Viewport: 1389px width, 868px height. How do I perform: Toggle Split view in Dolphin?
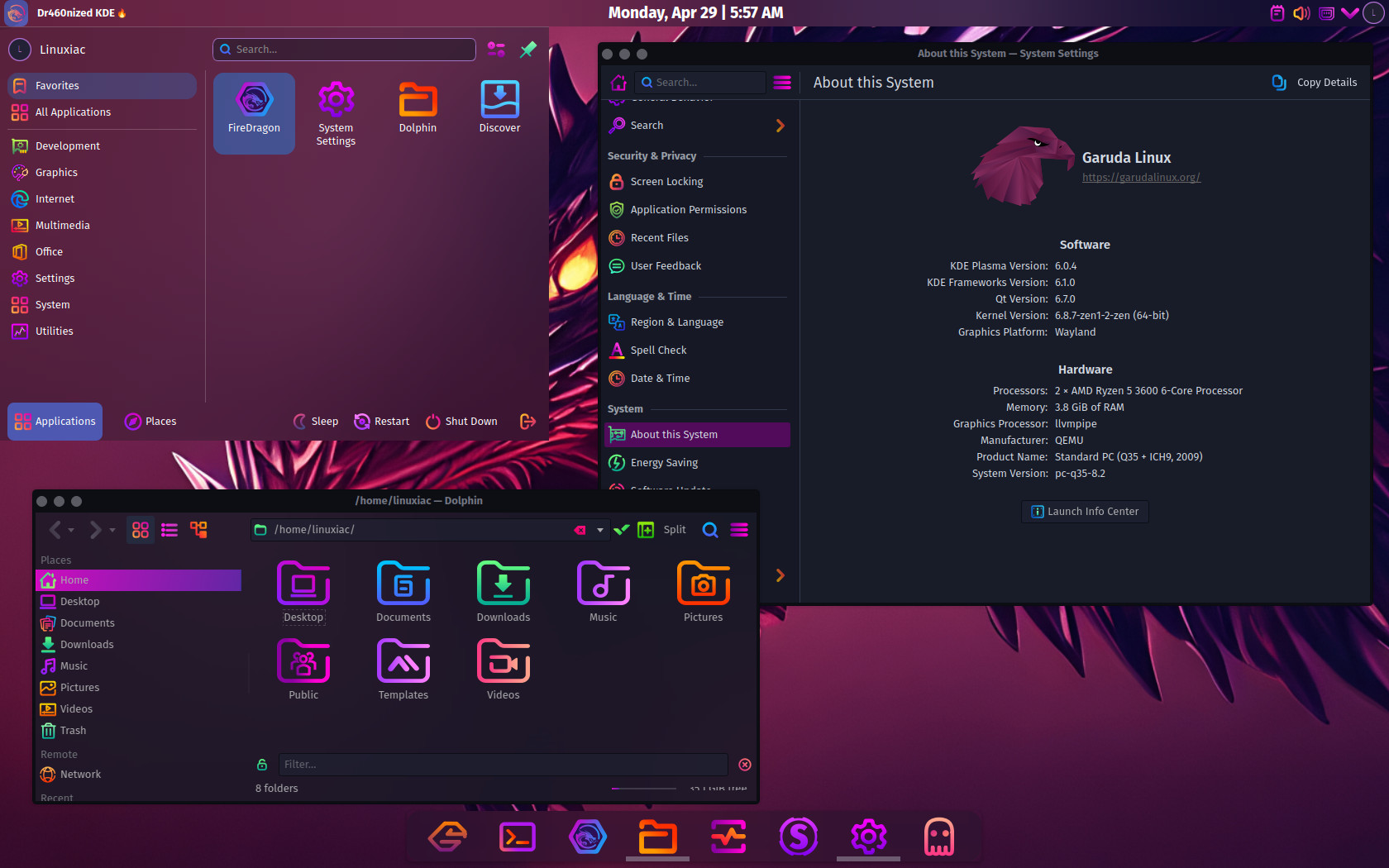tap(662, 530)
